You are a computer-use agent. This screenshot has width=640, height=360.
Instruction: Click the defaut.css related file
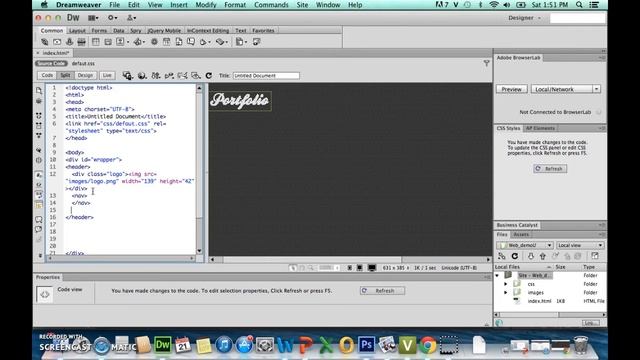pyautogui.click(x=83, y=63)
